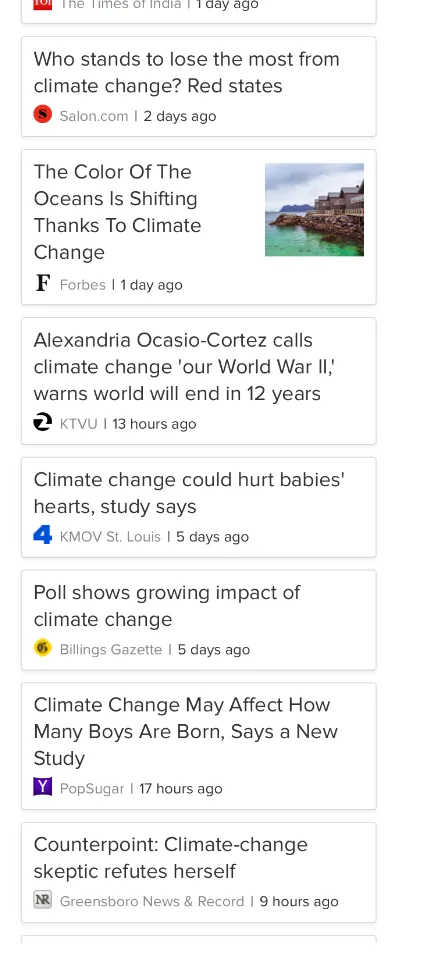The image size is (435, 960).
Task: Click the Greensboro News & Record icon
Action: [42, 899]
